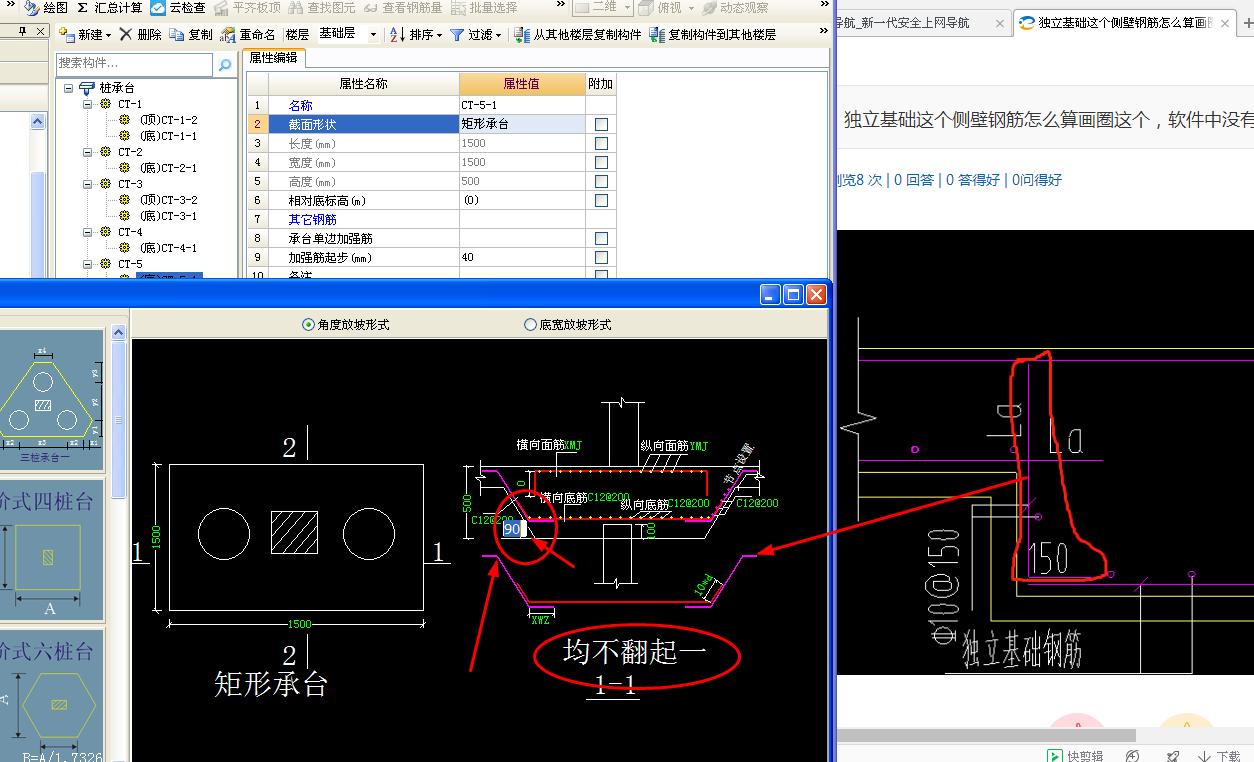Click the 查看钢筋量 toolbar item

click(403, 8)
